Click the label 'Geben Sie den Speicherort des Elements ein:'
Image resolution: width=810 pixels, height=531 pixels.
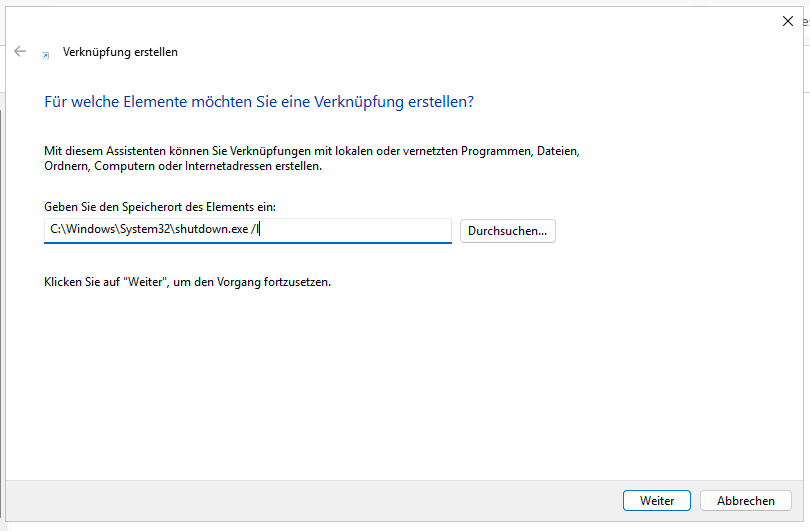pos(160,207)
